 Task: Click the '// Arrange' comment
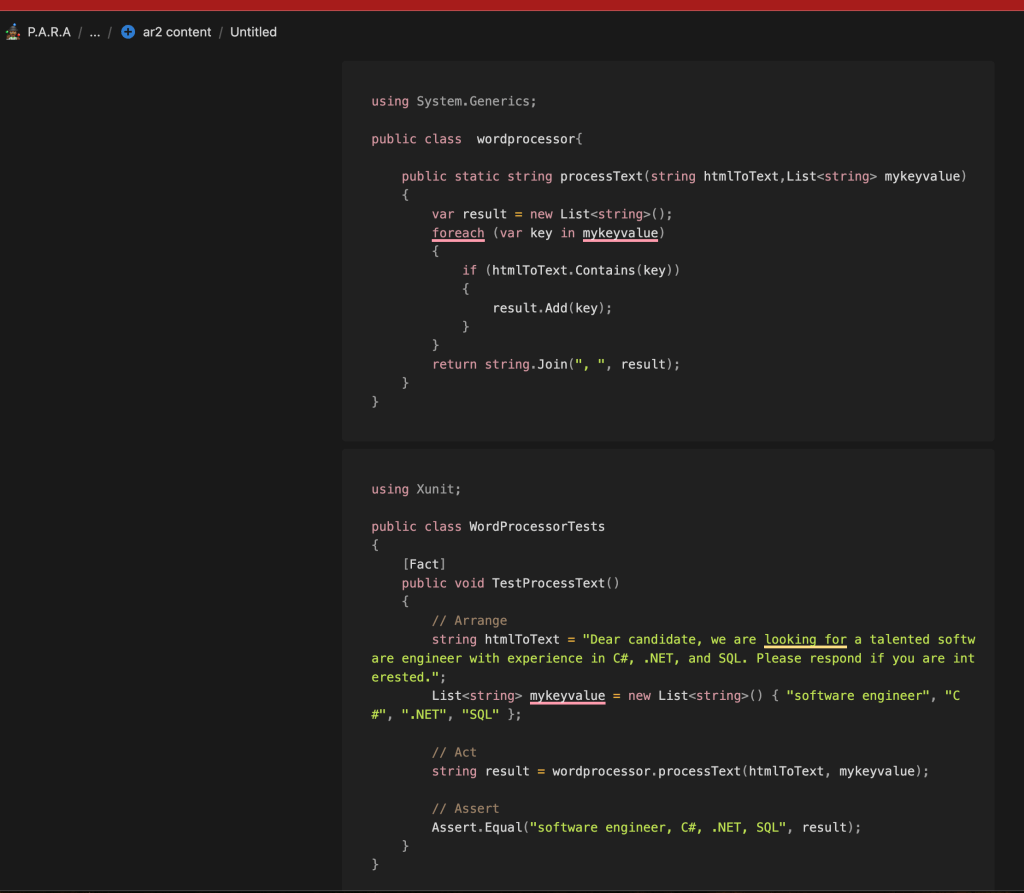click(469, 621)
